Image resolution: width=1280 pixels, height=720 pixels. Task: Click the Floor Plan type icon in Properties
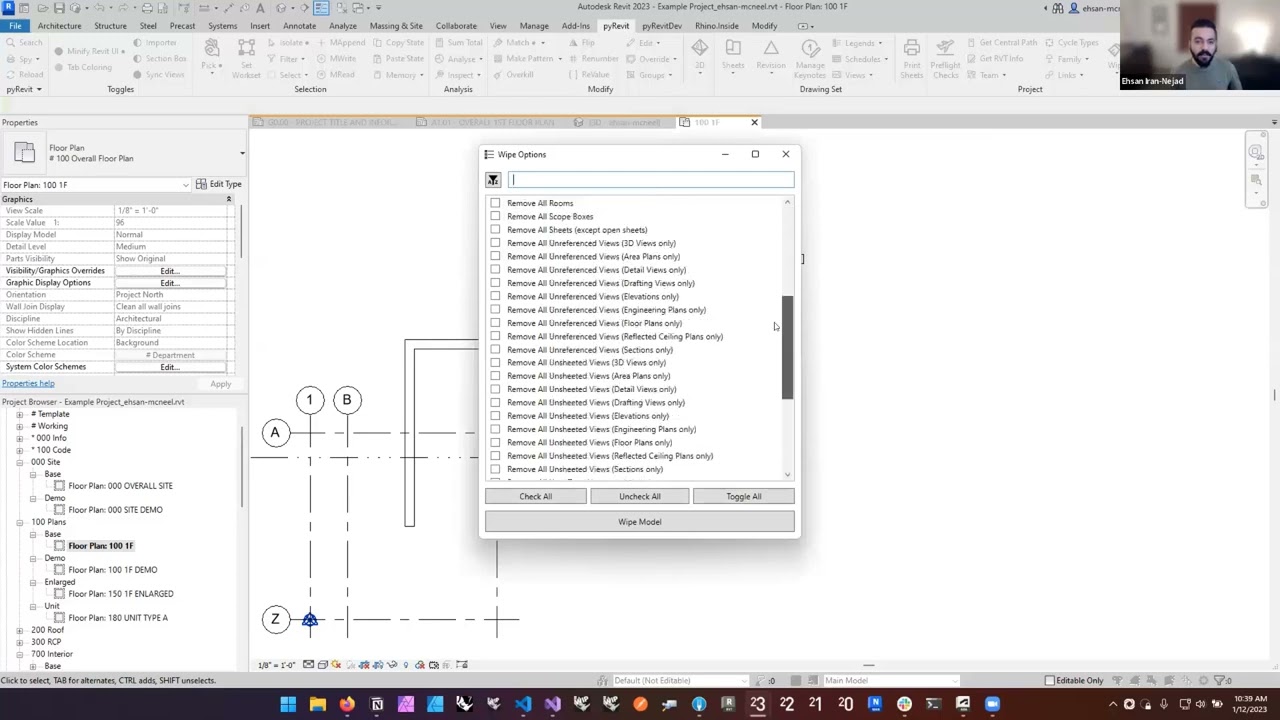[x=24, y=153]
